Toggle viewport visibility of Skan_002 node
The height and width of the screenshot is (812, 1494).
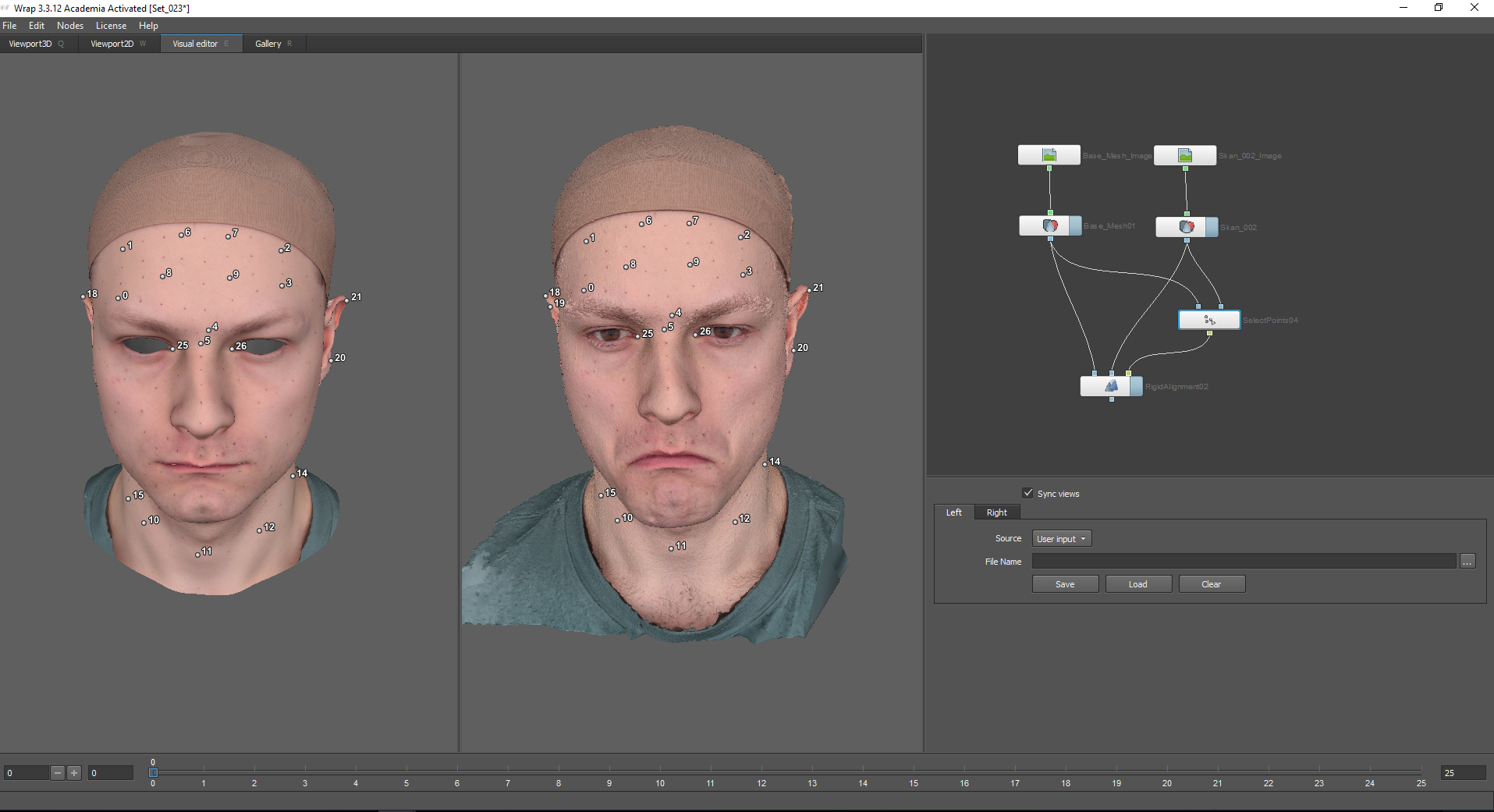click(1212, 227)
